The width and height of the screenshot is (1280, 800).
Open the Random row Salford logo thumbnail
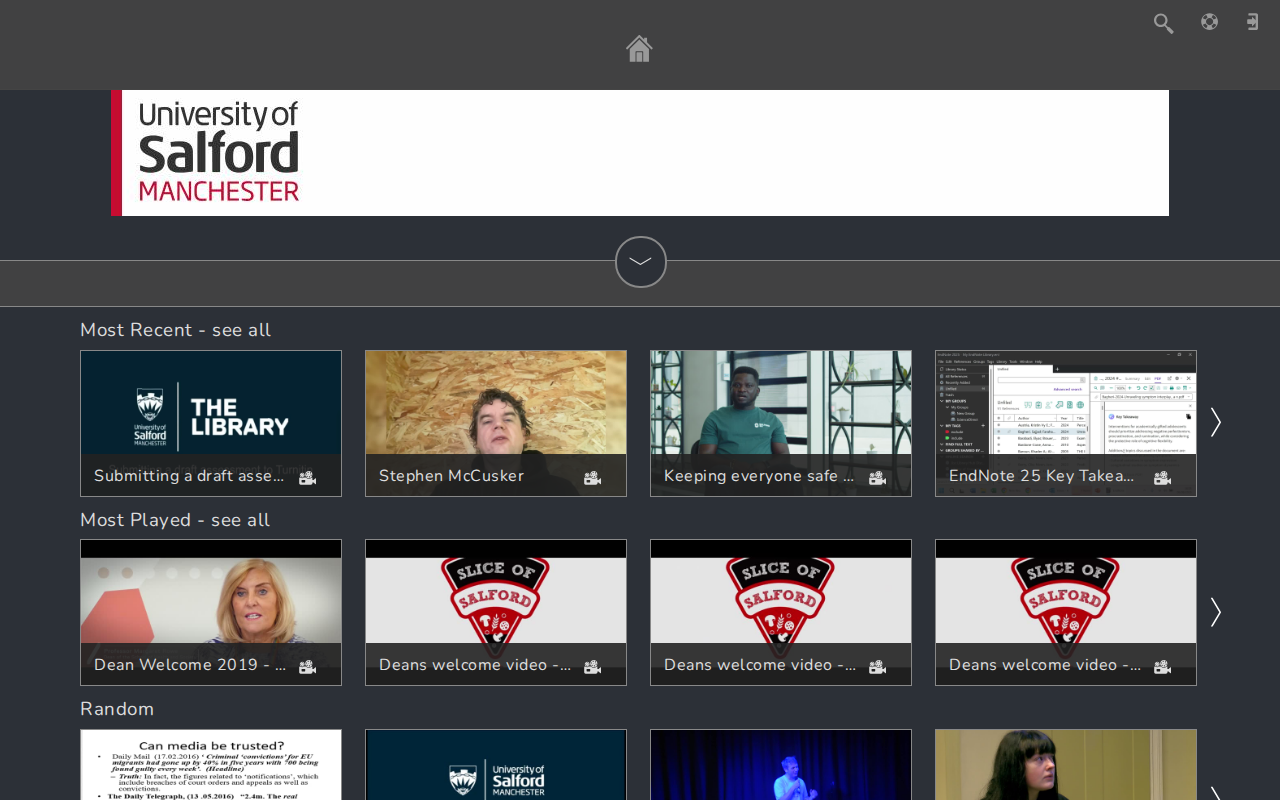[496, 765]
